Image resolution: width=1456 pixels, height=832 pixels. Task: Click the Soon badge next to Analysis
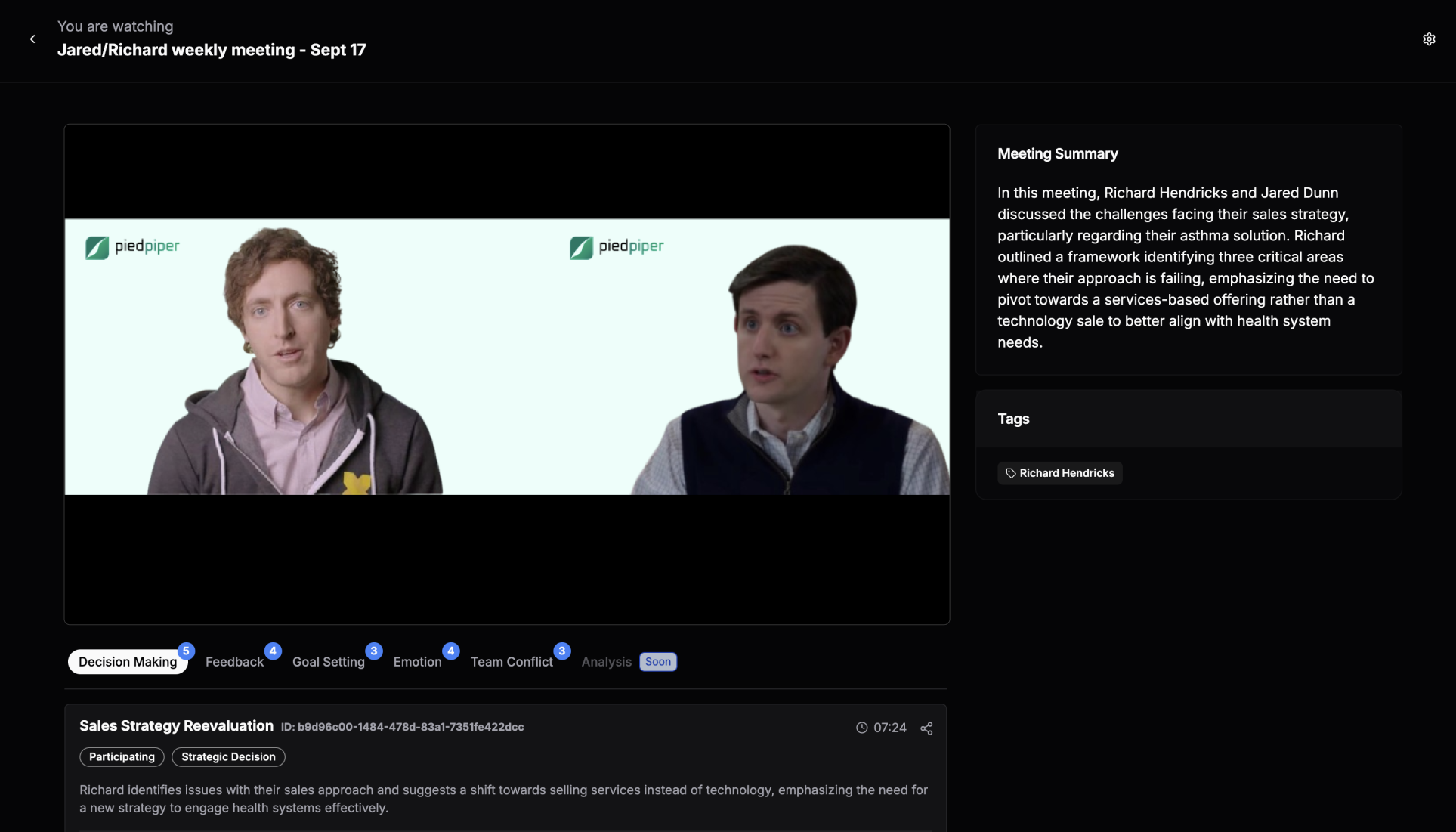pyautogui.click(x=658, y=662)
